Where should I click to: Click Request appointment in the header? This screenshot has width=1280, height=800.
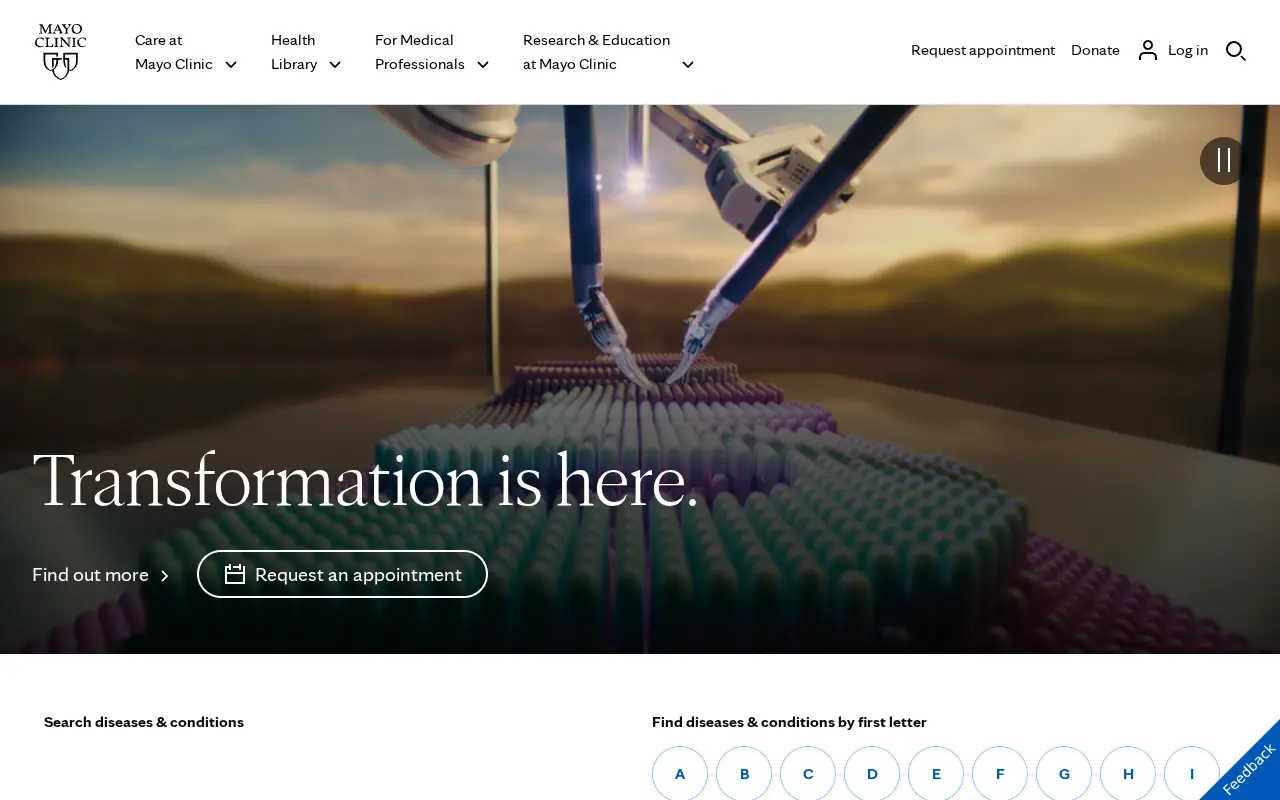[983, 50]
